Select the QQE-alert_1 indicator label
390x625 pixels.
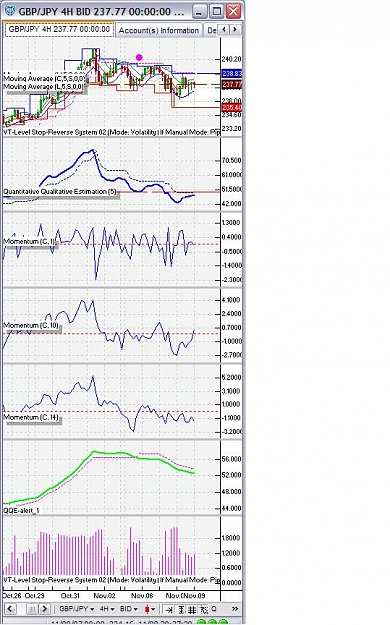pyautogui.click(x=22, y=511)
